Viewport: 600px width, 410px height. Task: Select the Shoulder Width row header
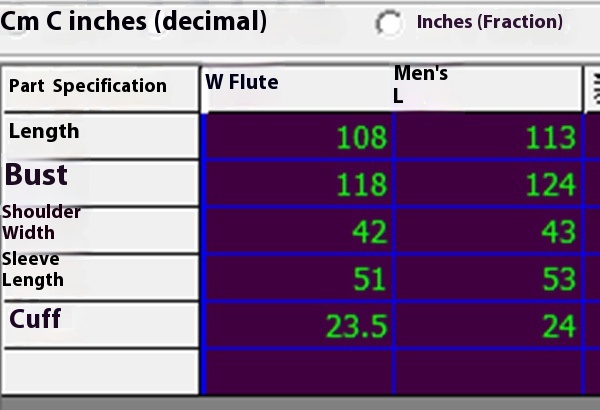pos(100,230)
